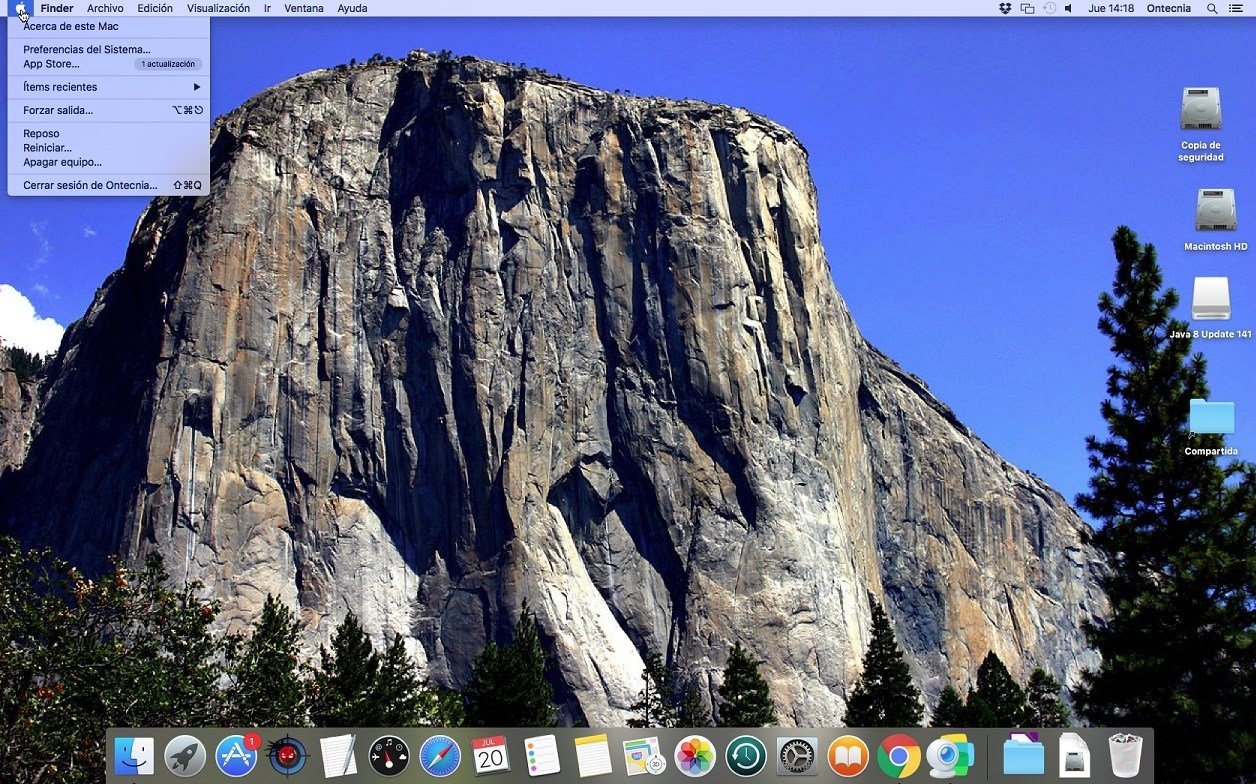Open Notification Center from the menu bar
Viewport: 1256px width, 784px height.
1240,9
